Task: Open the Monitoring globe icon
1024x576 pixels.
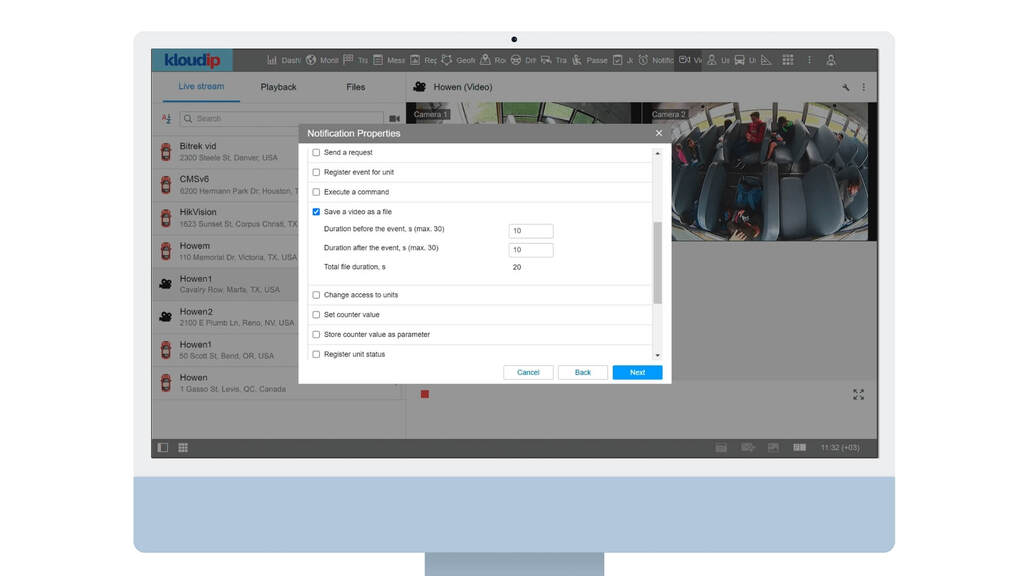Action: (311, 60)
